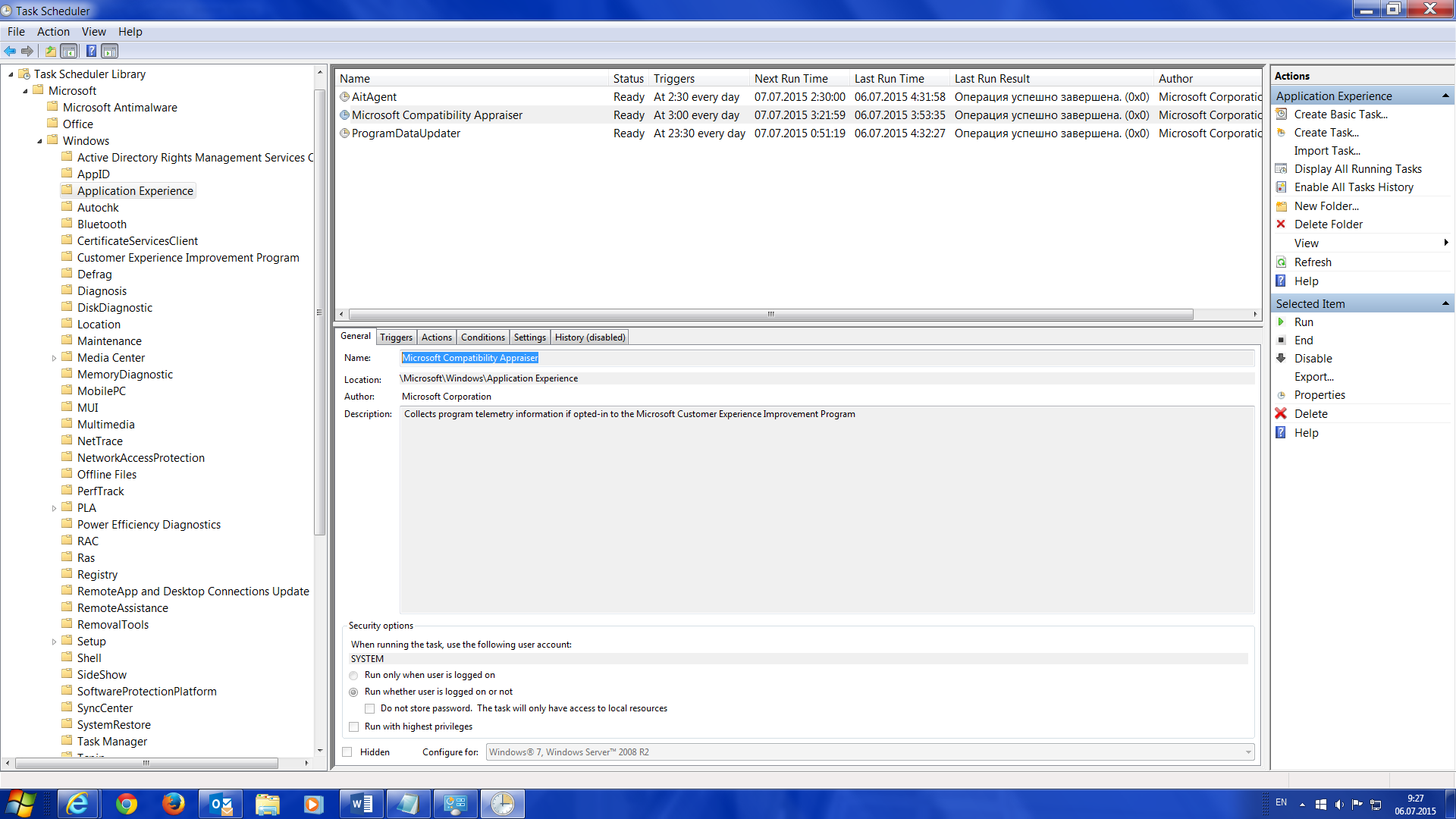Open Outlook from the taskbar
The height and width of the screenshot is (819, 1456).
pos(221,804)
